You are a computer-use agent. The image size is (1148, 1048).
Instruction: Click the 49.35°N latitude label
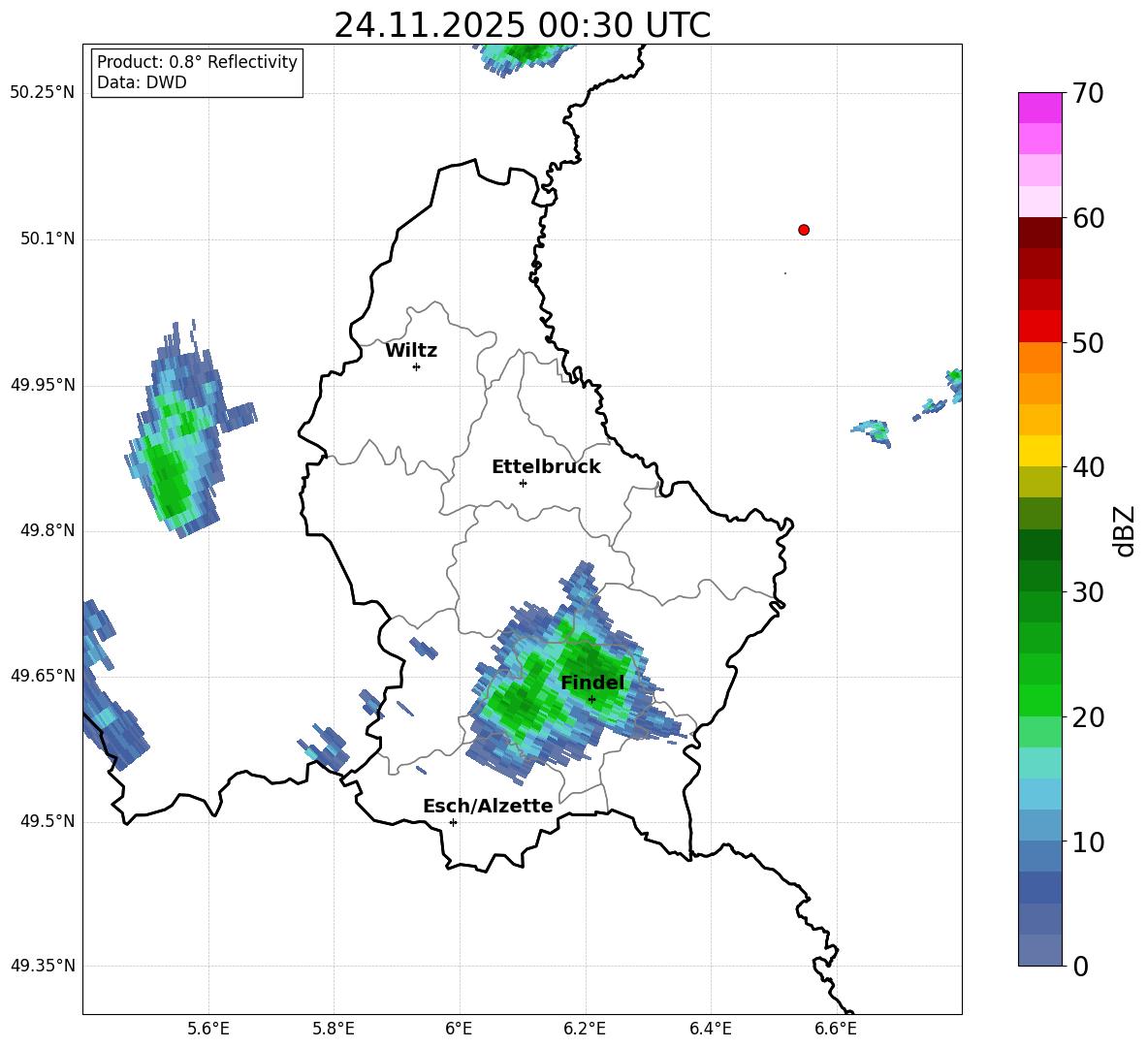click(43, 966)
